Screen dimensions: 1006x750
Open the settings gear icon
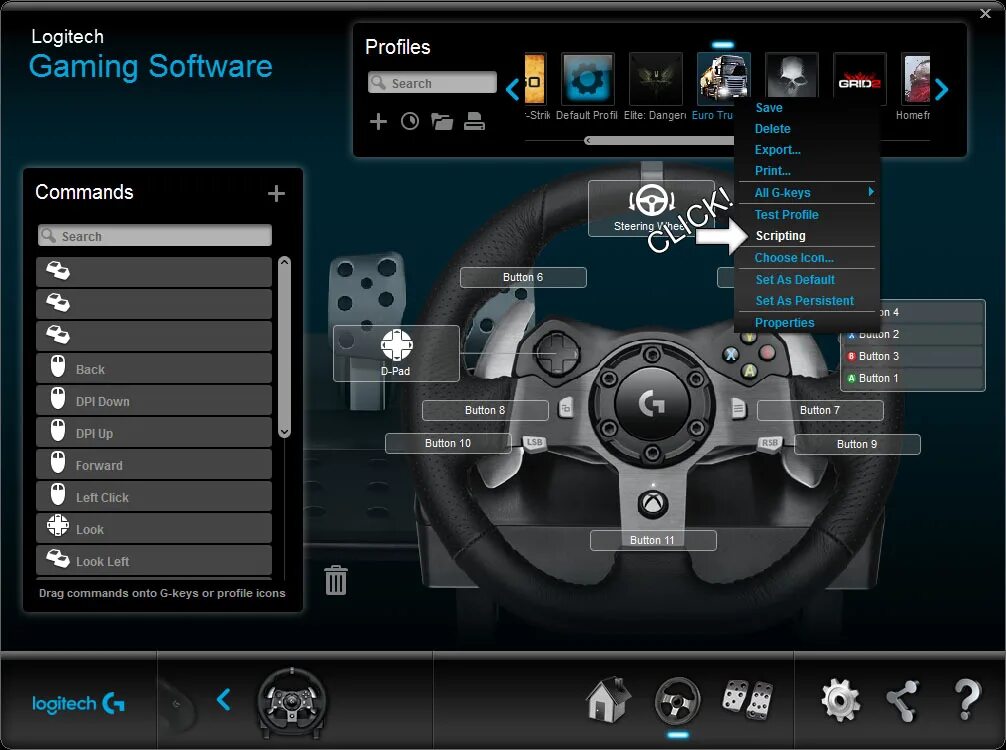[841, 700]
